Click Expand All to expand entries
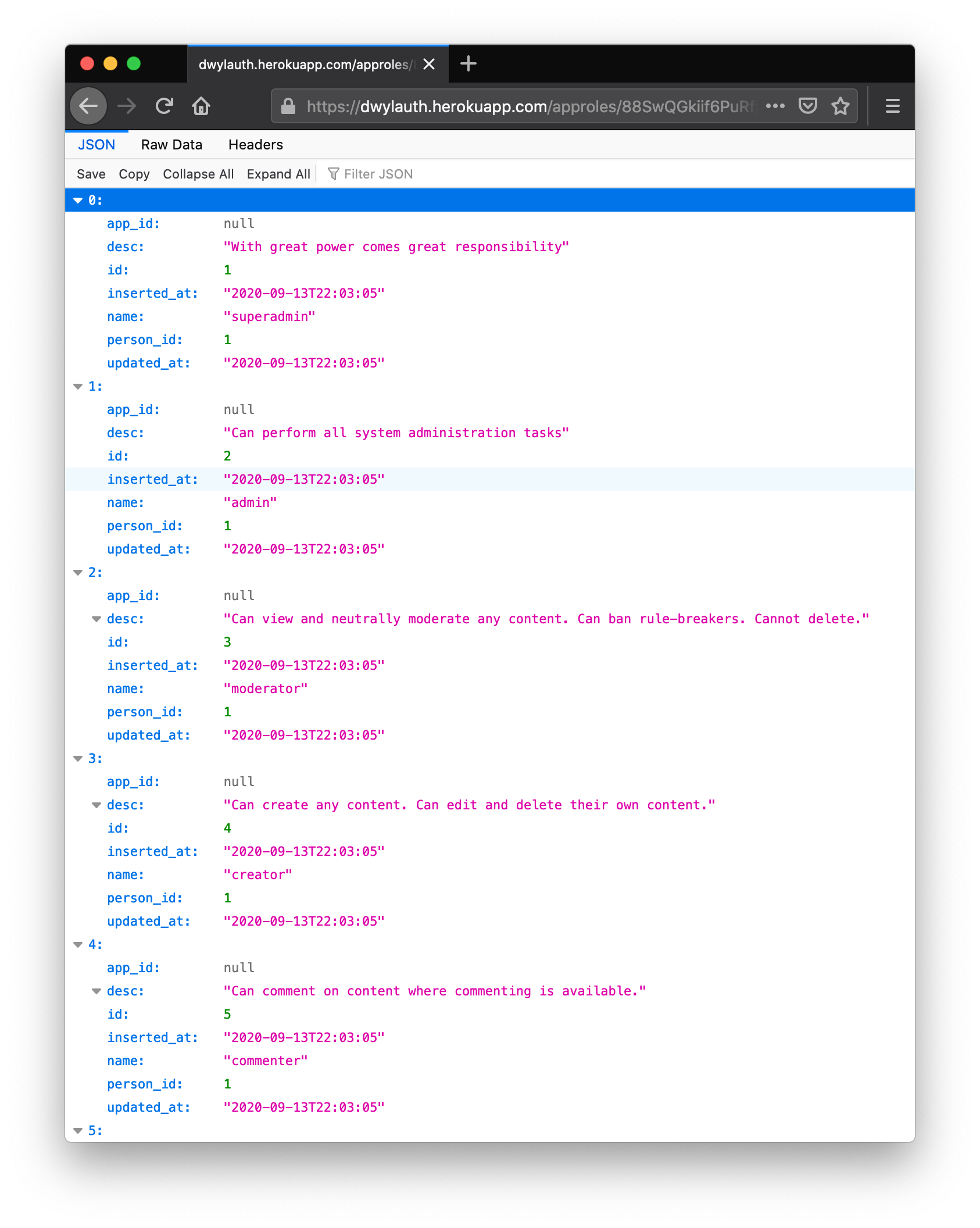This screenshot has height=1228, width=980. [278, 174]
